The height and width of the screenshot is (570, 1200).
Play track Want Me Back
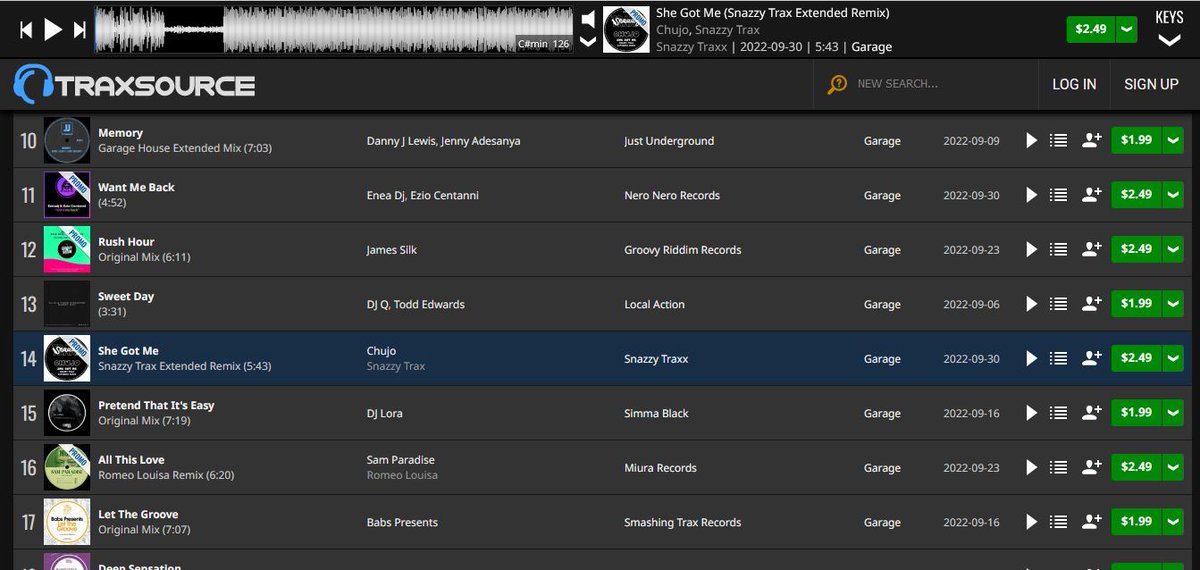pyautogui.click(x=1032, y=195)
